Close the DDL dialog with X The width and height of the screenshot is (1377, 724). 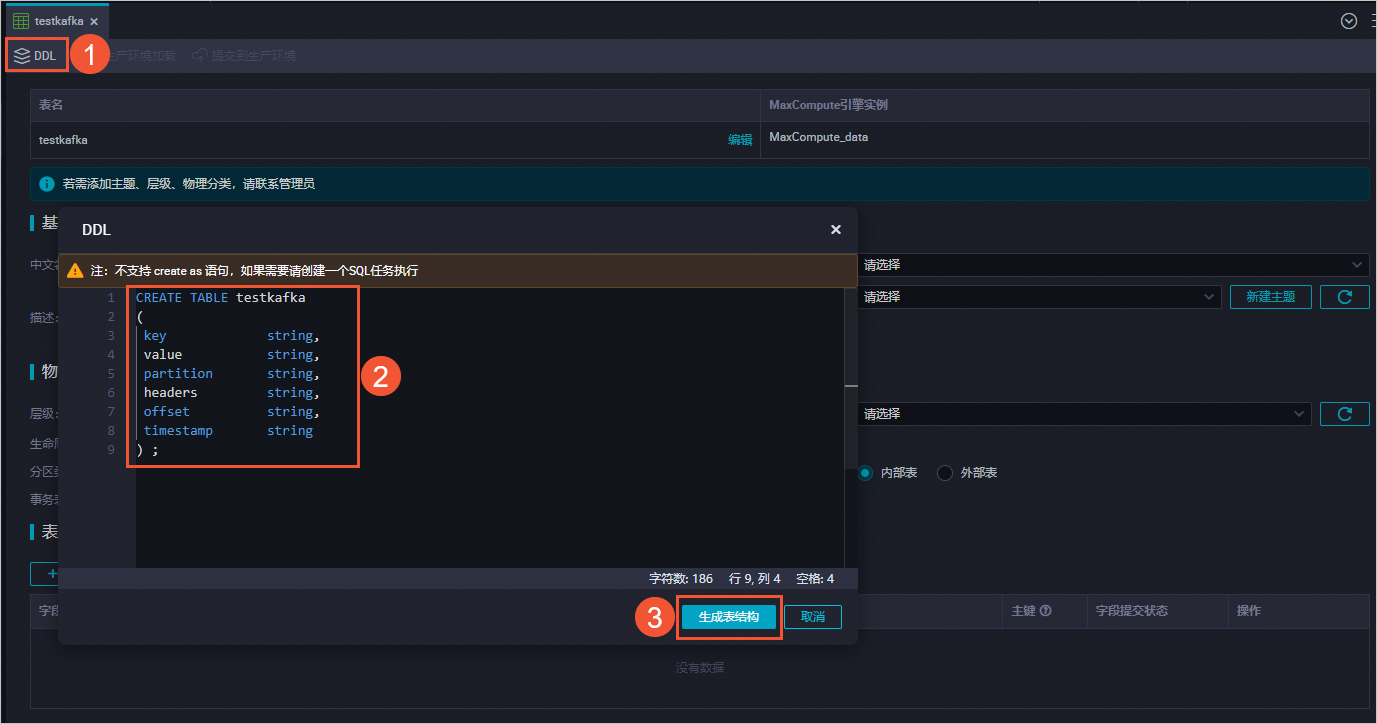[836, 230]
